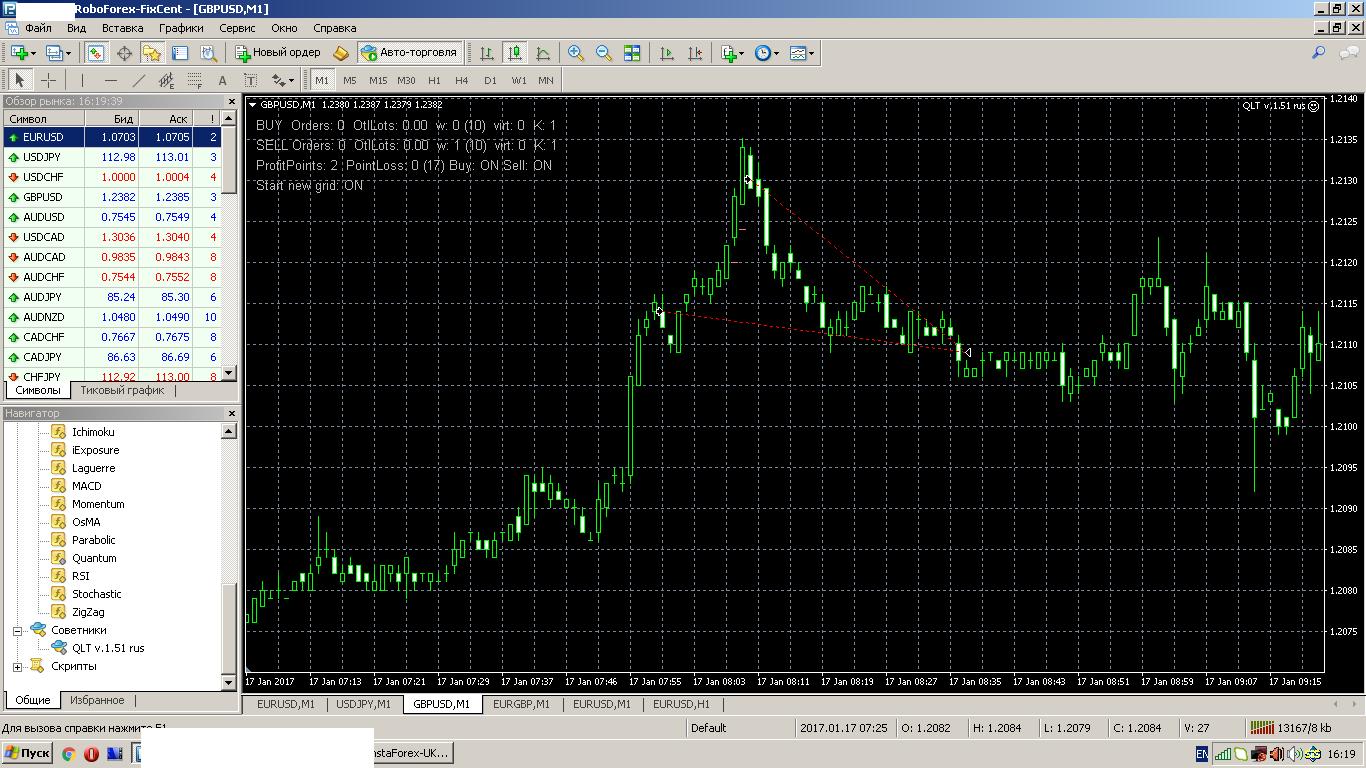
Task: Click Пуск start button
Action: (x=27, y=753)
